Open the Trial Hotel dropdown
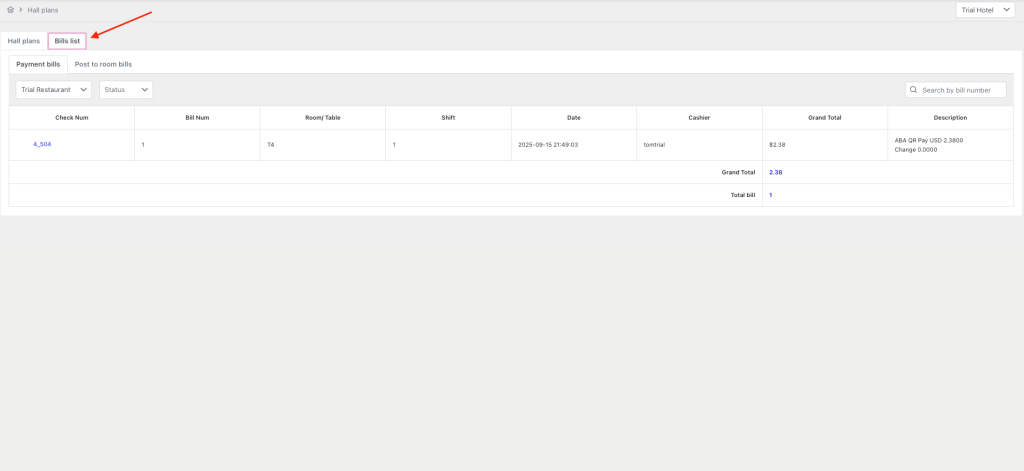 [986, 10]
